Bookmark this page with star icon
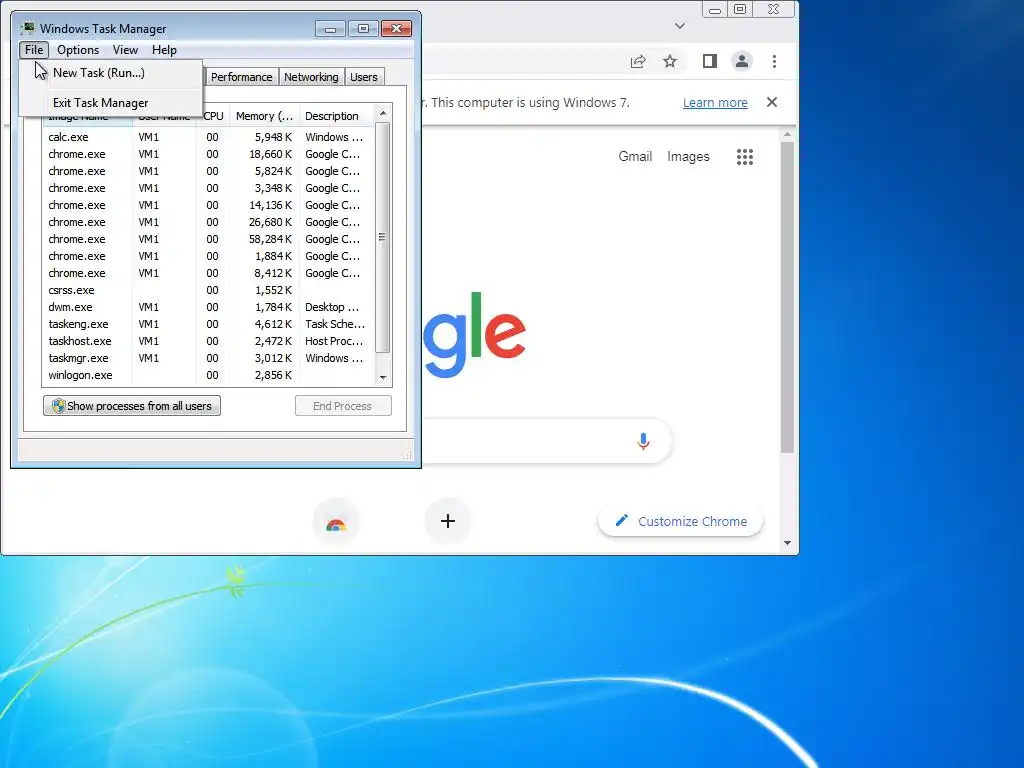This screenshot has height=768, width=1024. [x=670, y=61]
